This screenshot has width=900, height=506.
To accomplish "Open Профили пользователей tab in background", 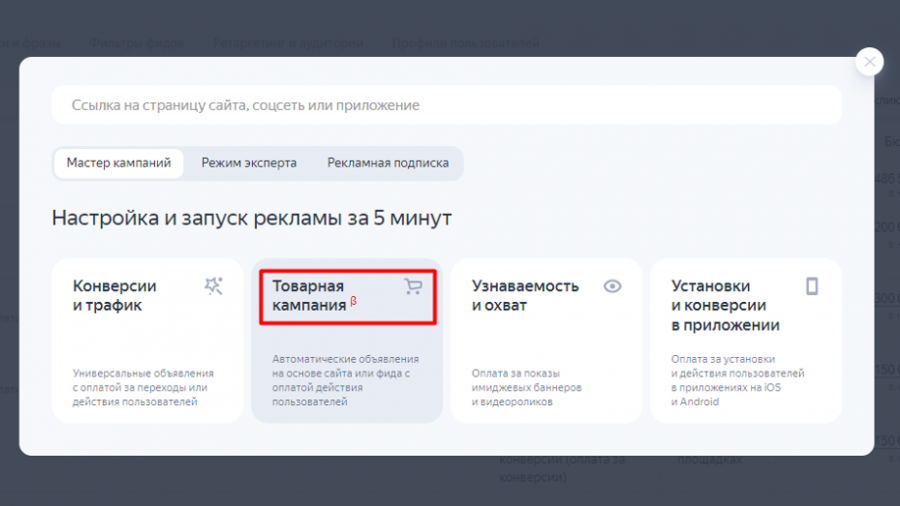I will [x=465, y=43].
